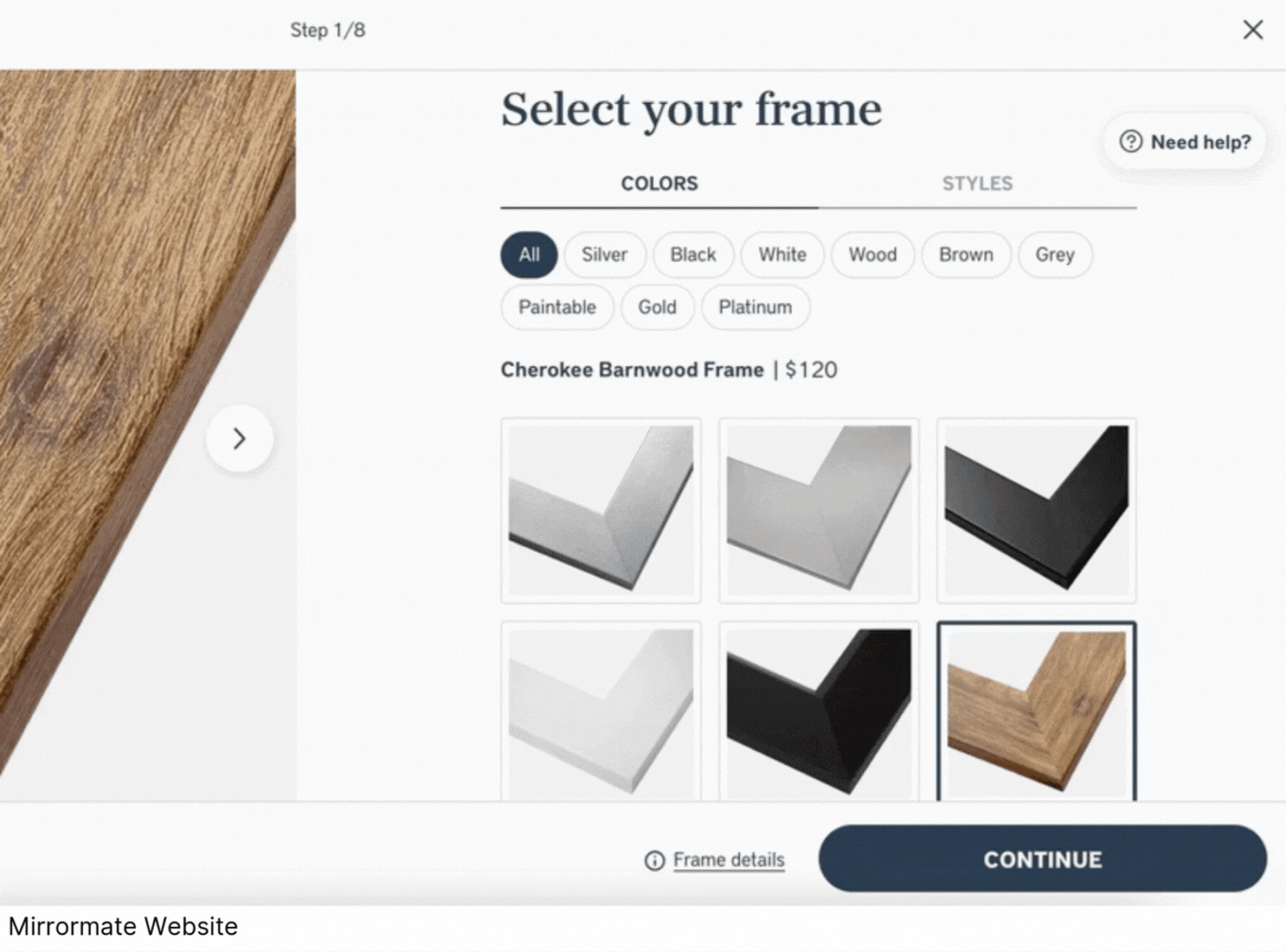Image resolution: width=1286 pixels, height=952 pixels.
Task: Open the Frame details link
Action: point(729,860)
